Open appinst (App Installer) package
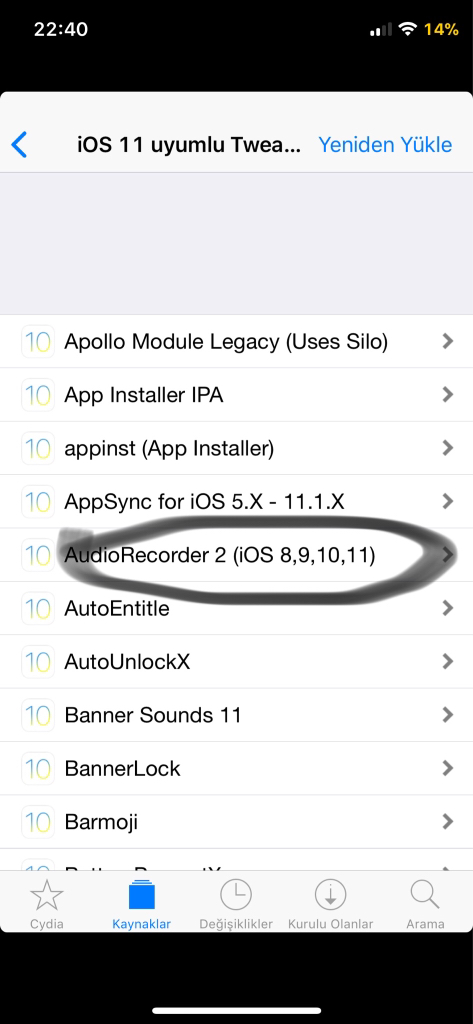This screenshot has width=473, height=1024. click(236, 448)
